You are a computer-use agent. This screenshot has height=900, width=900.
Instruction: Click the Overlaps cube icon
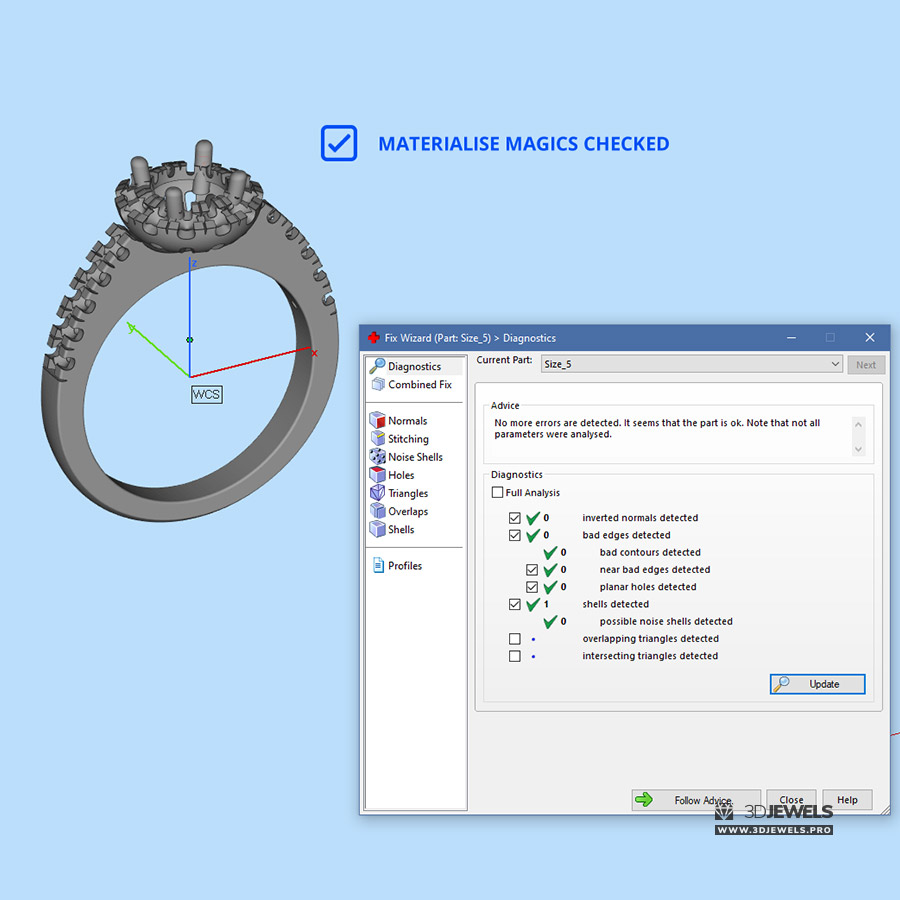[377, 511]
